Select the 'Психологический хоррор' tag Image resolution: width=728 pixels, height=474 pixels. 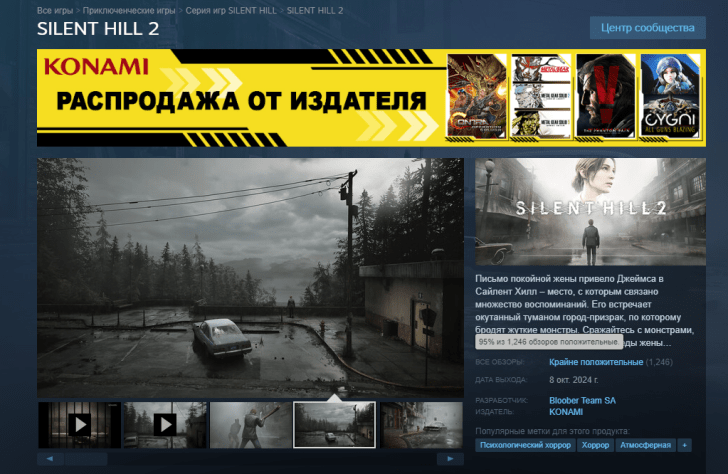pyautogui.click(x=525, y=445)
